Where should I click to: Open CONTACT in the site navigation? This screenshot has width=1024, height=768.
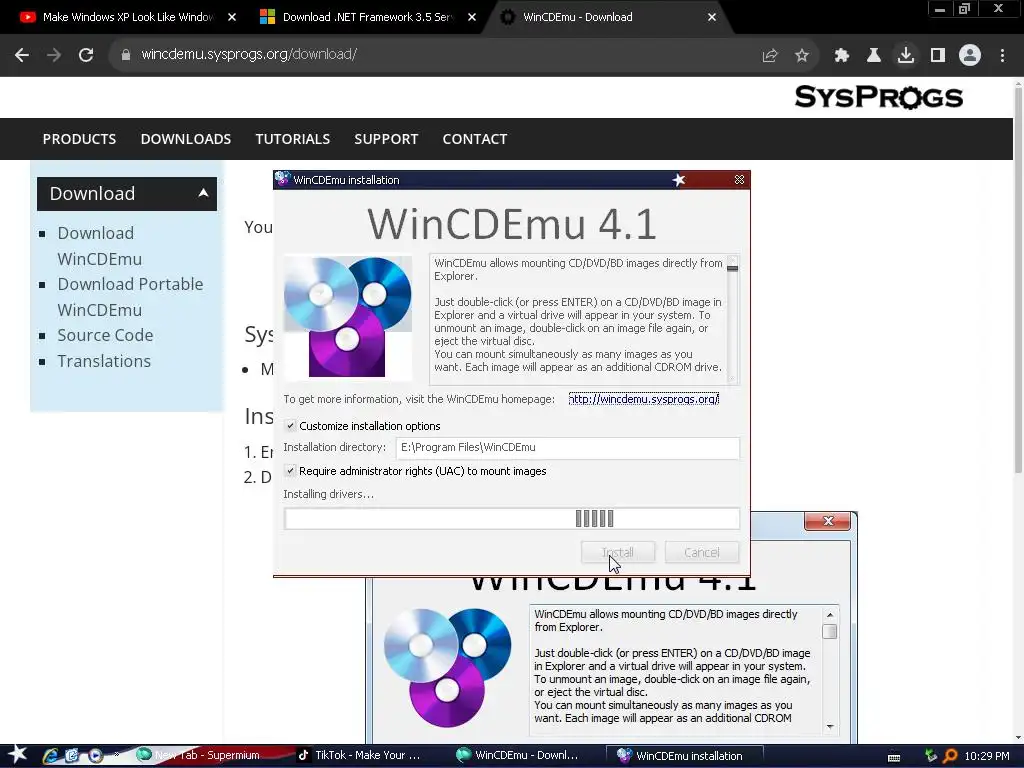point(475,139)
